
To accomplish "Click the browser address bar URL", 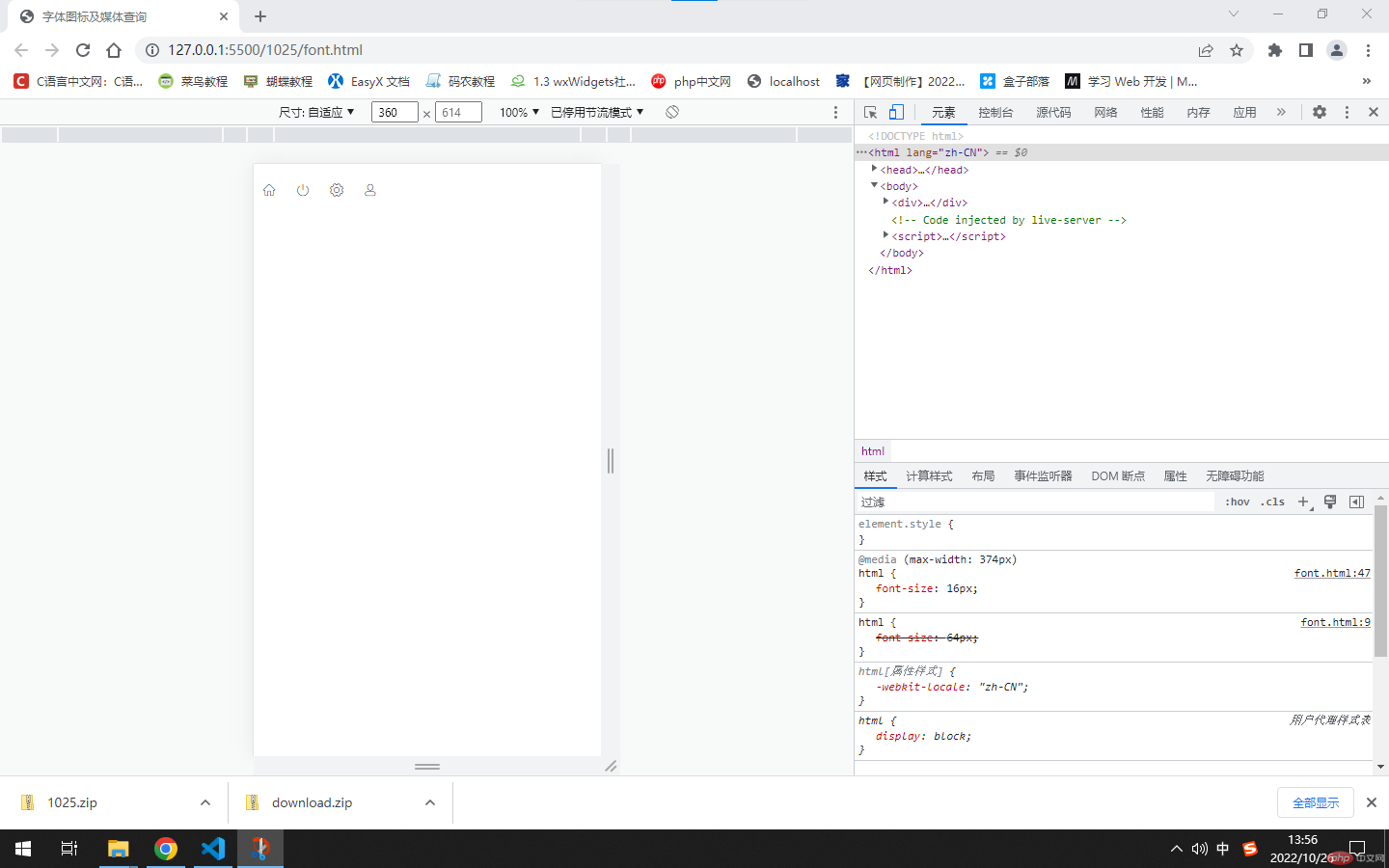I will click(x=265, y=50).
